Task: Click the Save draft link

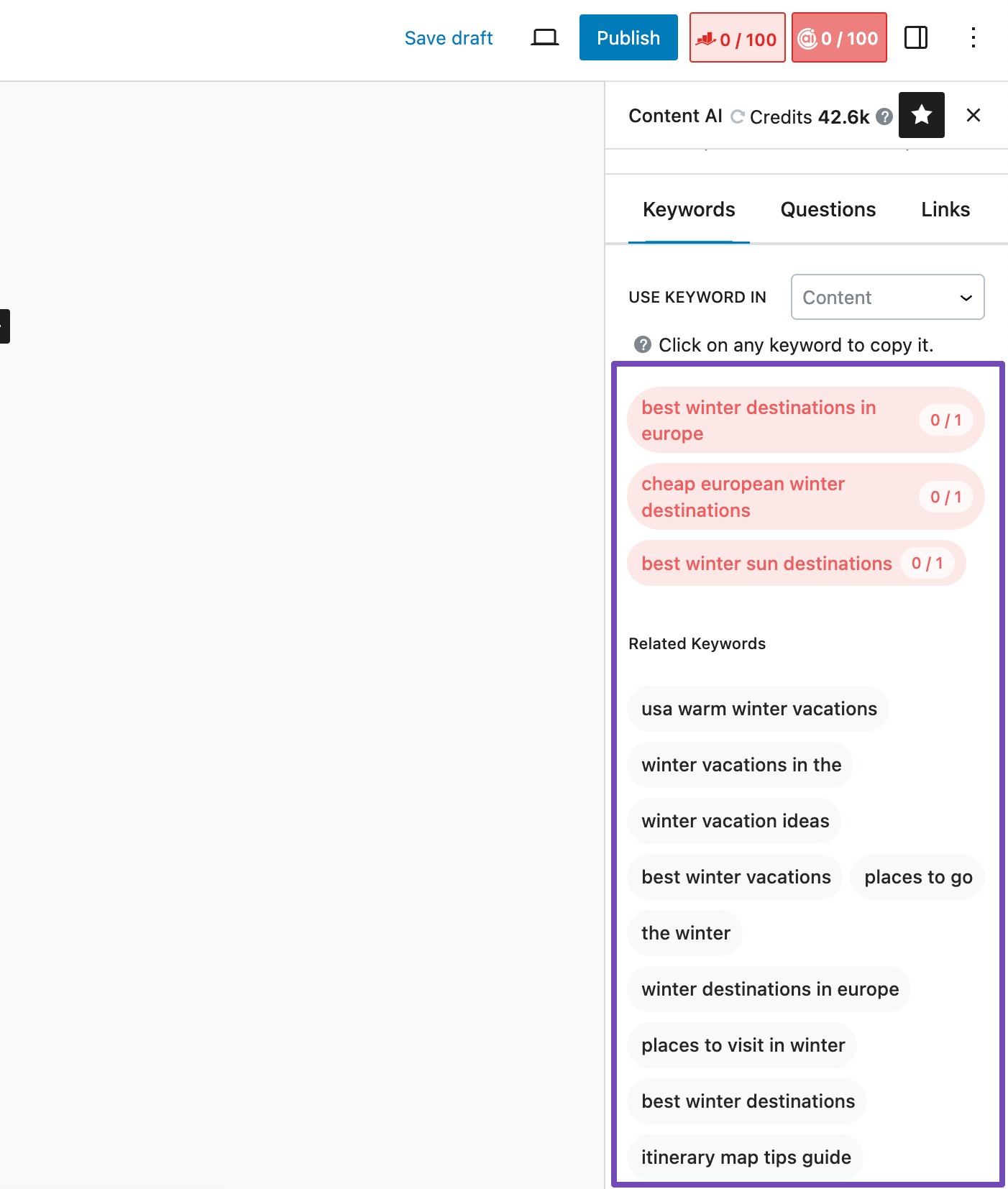Action: (x=448, y=37)
